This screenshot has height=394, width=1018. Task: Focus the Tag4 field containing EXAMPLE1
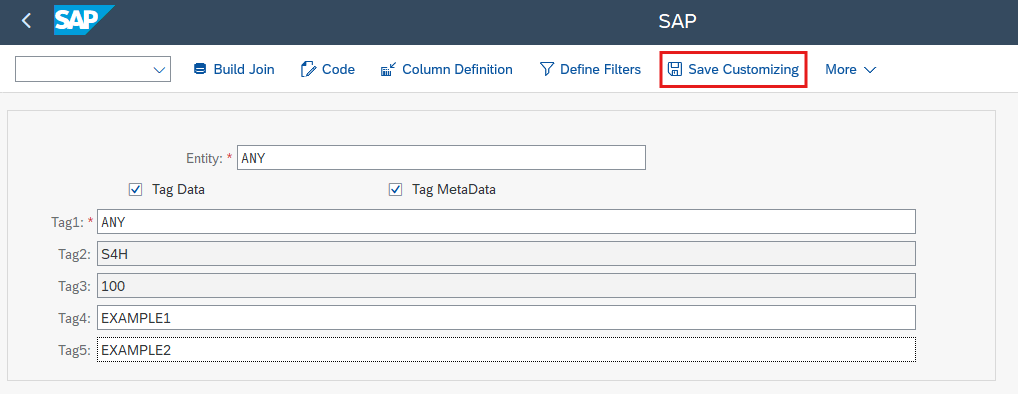pos(506,317)
